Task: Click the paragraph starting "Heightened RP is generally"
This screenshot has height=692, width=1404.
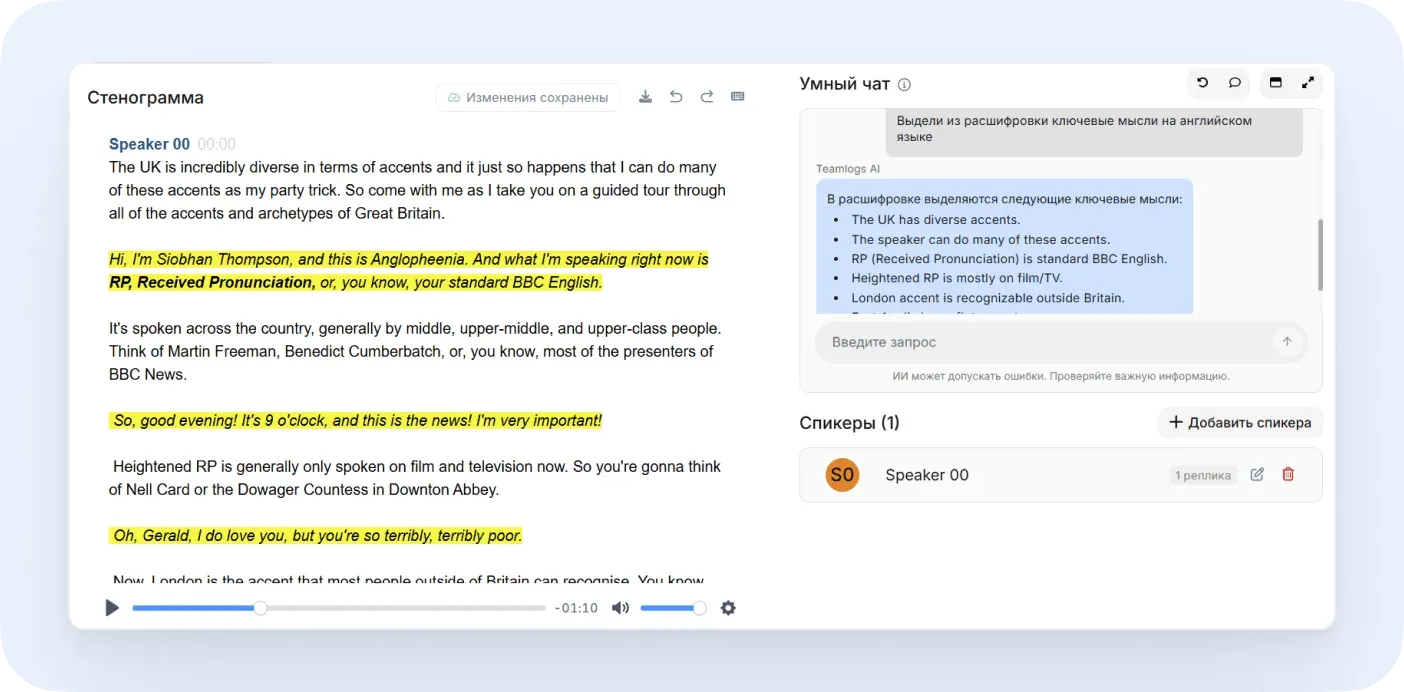Action: pyautogui.click(x=415, y=478)
